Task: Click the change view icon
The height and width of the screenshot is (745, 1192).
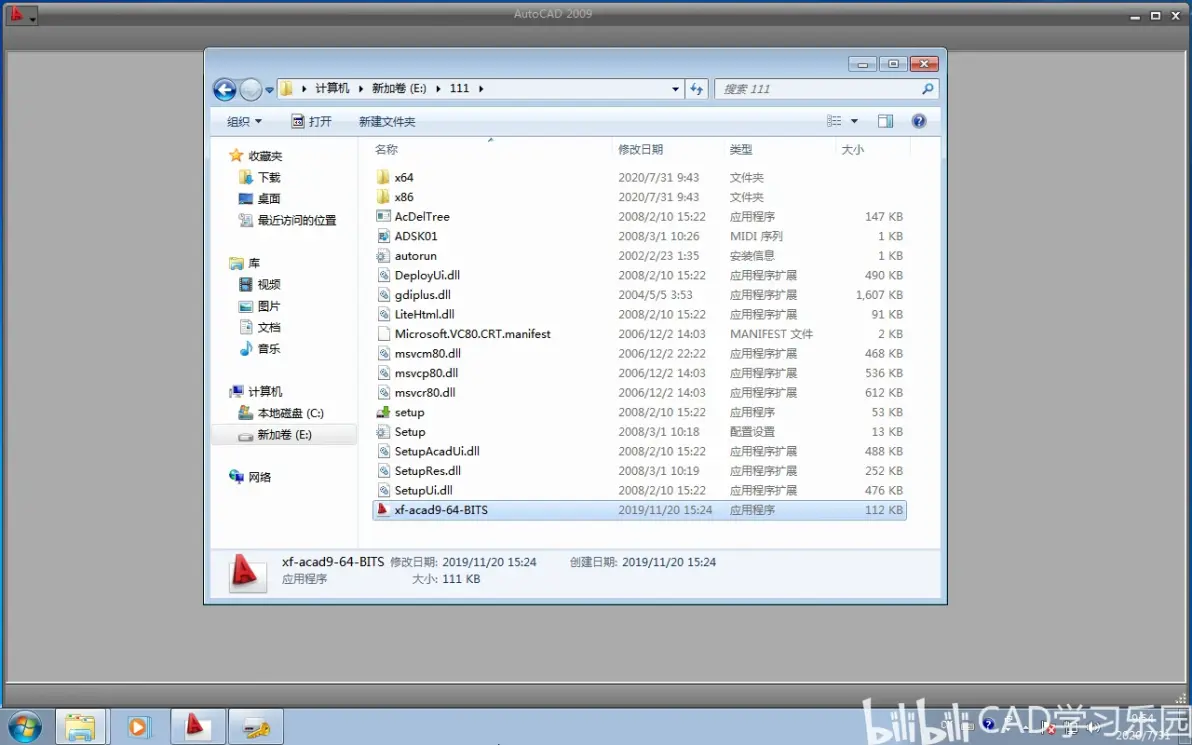Action: [834, 121]
